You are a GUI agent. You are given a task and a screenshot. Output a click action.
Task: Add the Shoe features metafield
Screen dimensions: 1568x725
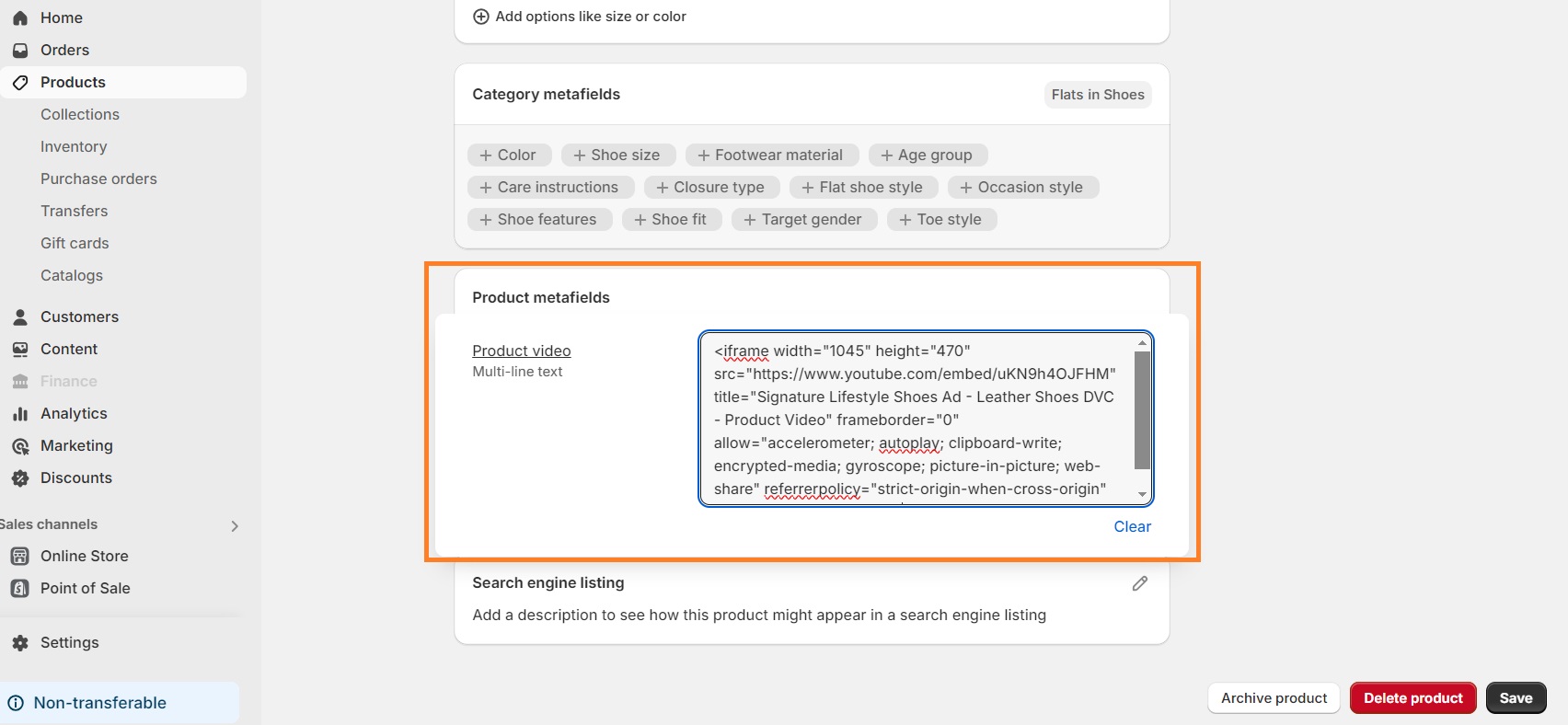click(539, 219)
